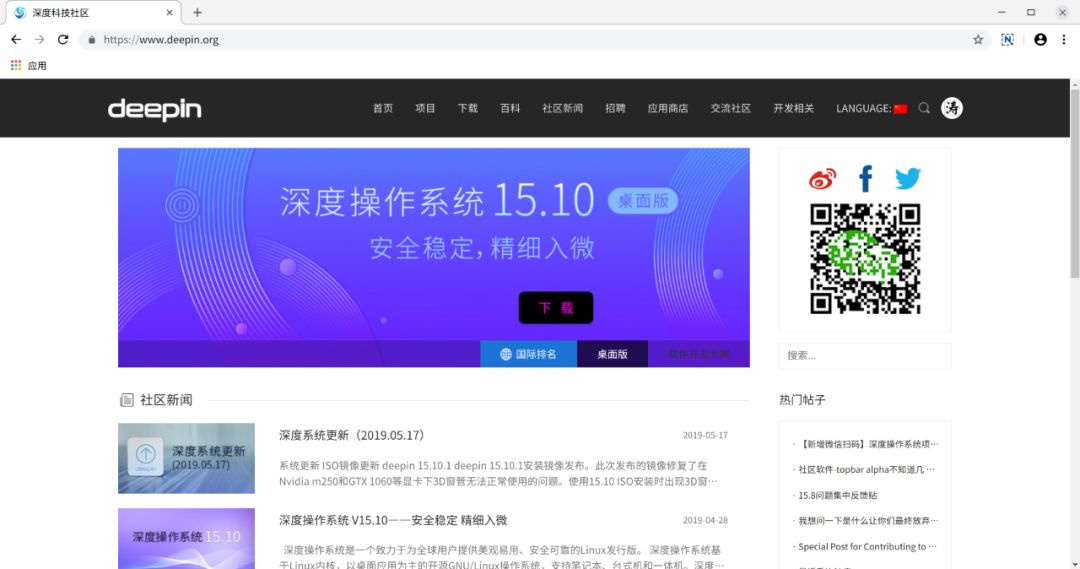Click the date 2019-05-17
Image resolution: width=1080 pixels, height=569 pixels.
click(705, 435)
